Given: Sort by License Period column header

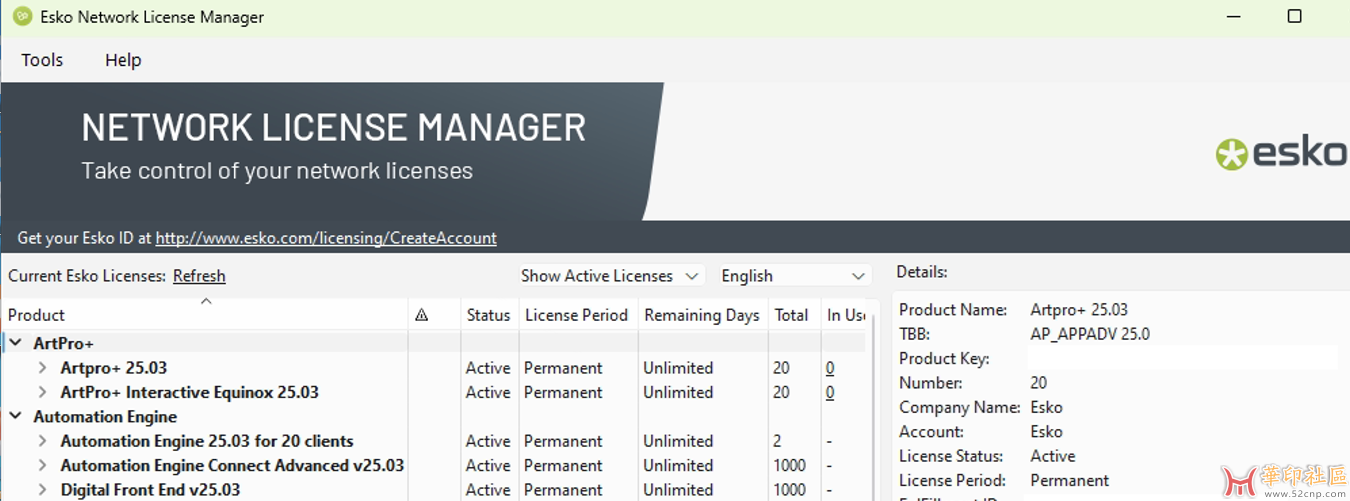Looking at the screenshot, I should [x=577, y=315].
